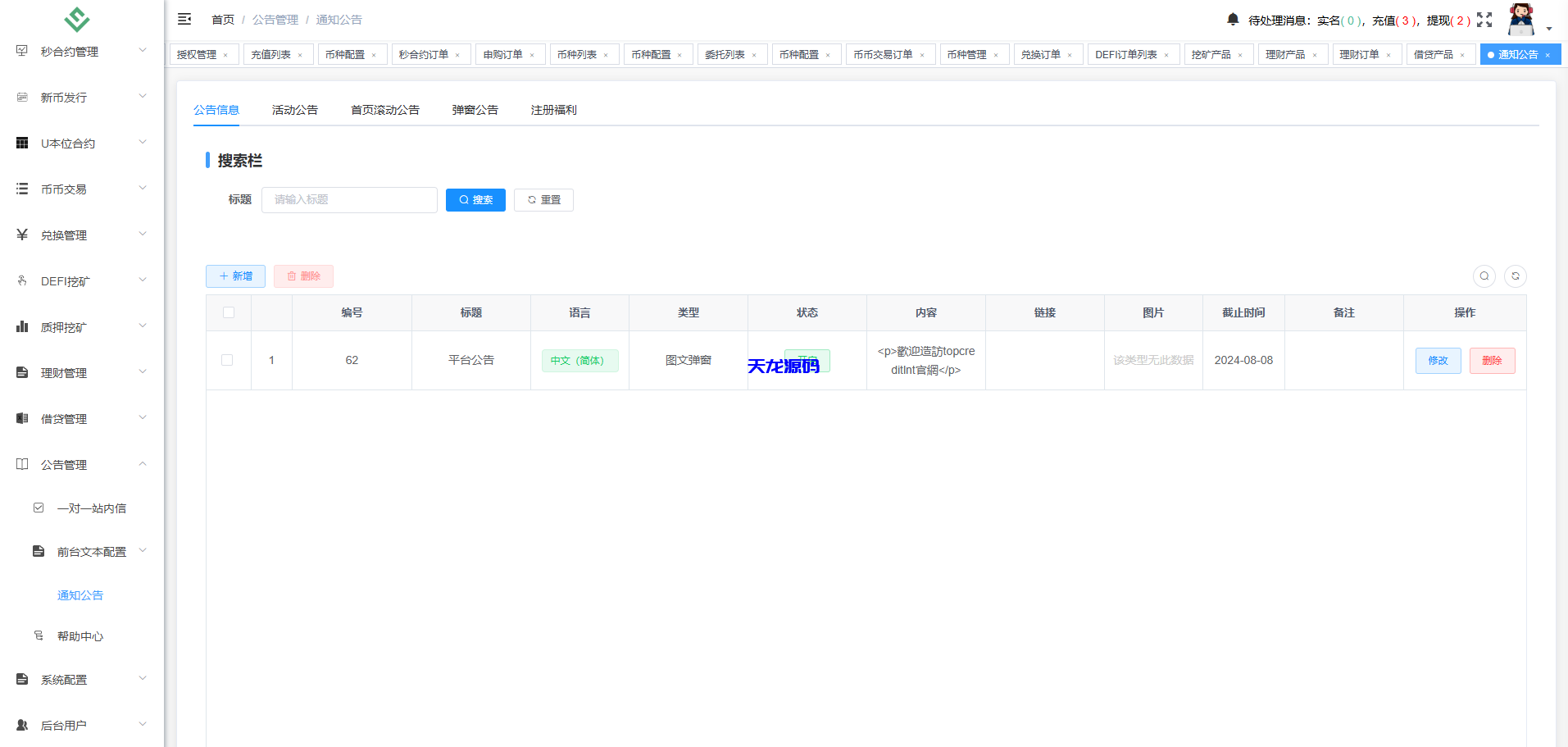This screenshot has height=747, width=1568.
Task: Switch to the 弹窗公告 tab
Action: pyautogui.click(x=475, y=109)
